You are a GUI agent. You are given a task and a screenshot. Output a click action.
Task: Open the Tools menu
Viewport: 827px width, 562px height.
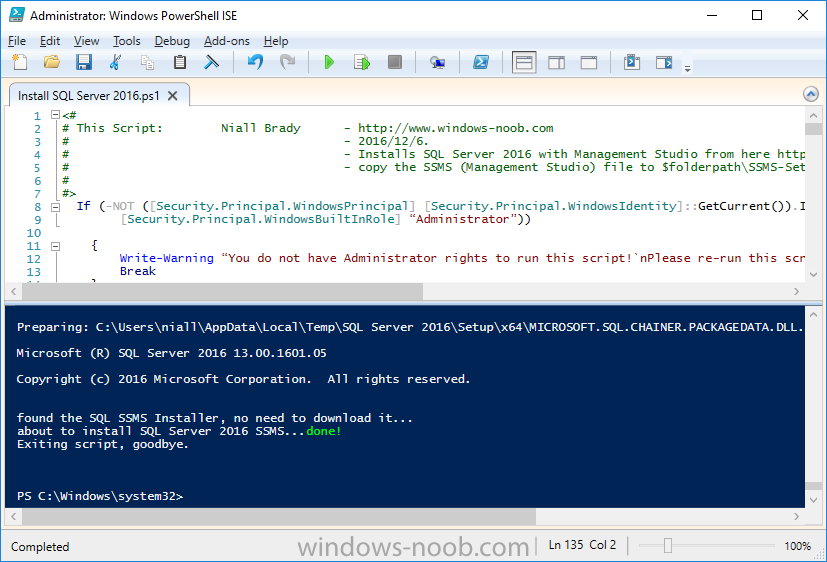pyautogui.click(x=127, y=41)
